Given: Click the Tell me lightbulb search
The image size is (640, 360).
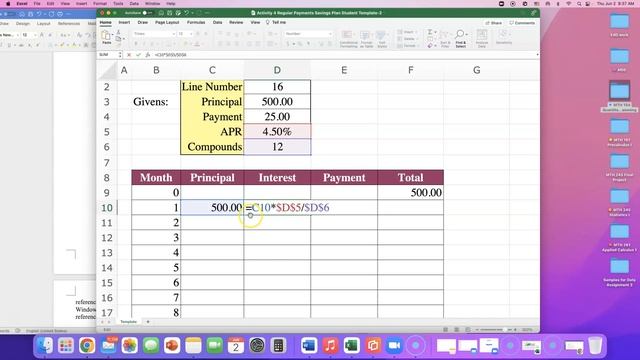Looking at the screenshot, I should [x=276, y=22].
